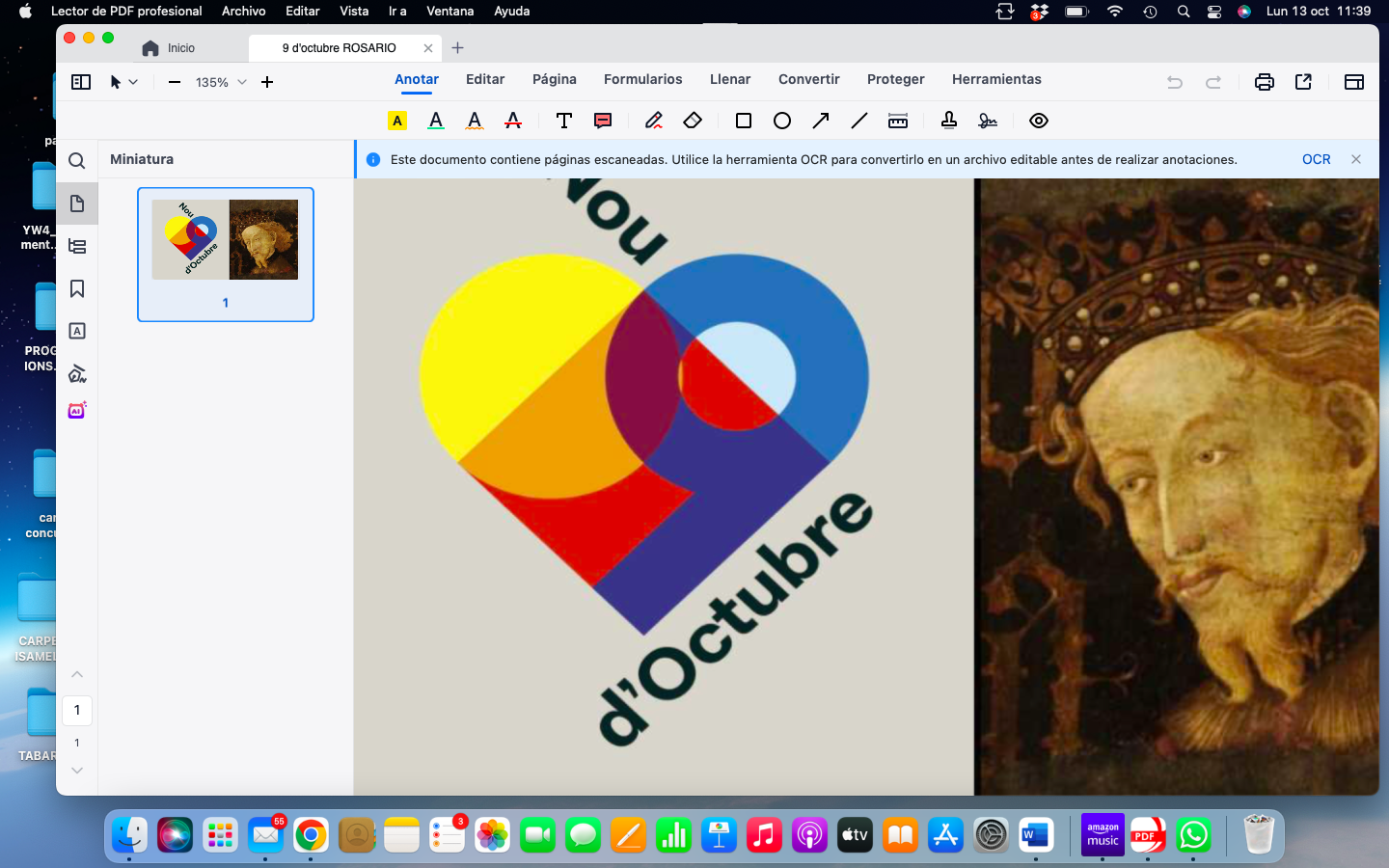Select the comment note tool
This screenshot has height=868, width=1389.
pyautogui.click(x=603, y=121)
